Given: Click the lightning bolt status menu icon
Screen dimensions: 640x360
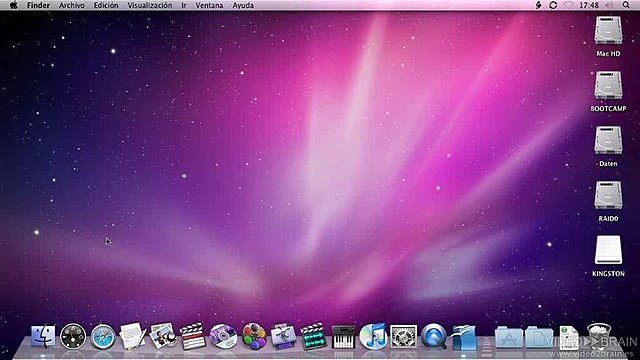Looking at the screenshot, I should [x=538, y=5].
